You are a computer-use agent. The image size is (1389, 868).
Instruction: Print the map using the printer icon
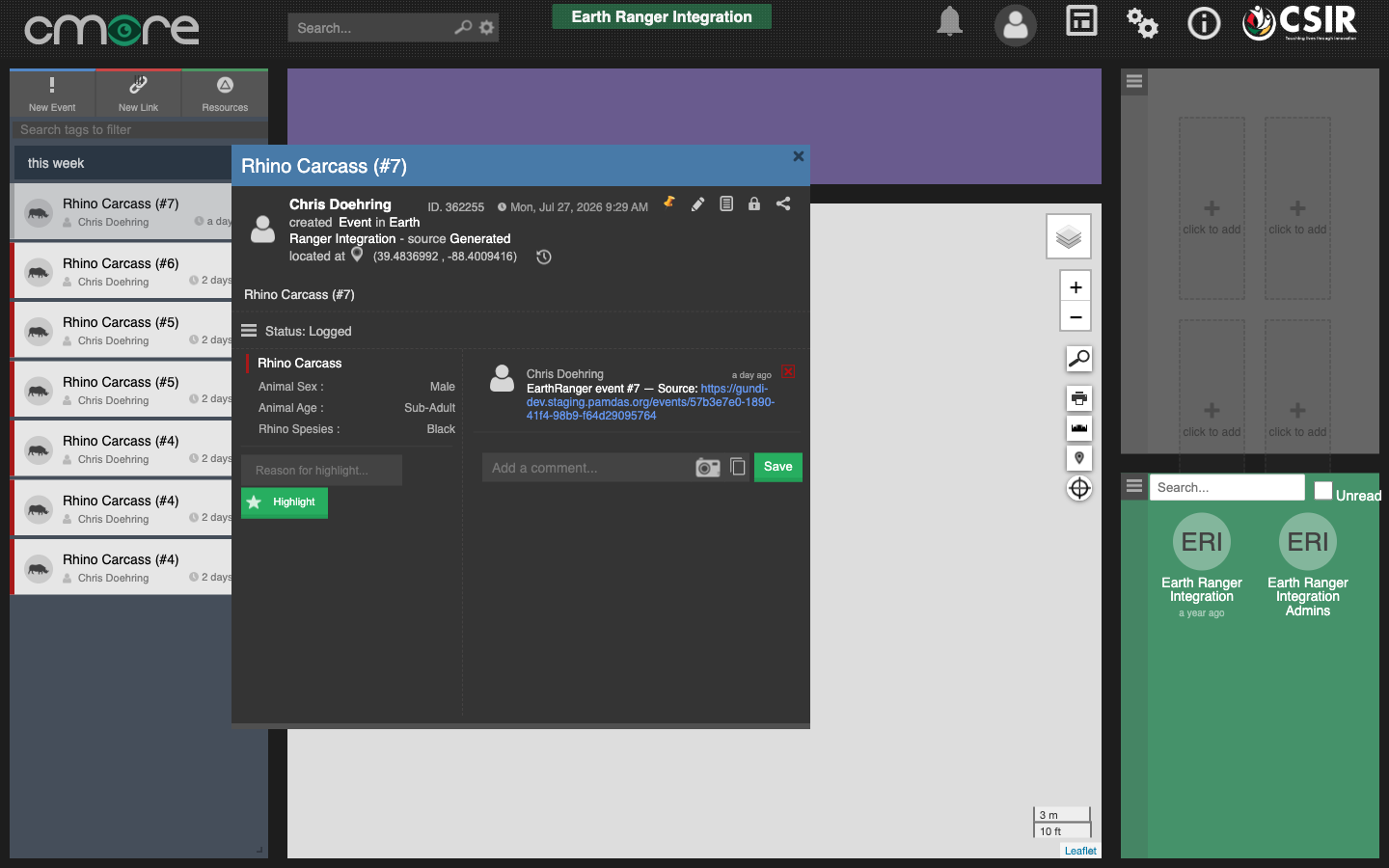(1079, 398)
